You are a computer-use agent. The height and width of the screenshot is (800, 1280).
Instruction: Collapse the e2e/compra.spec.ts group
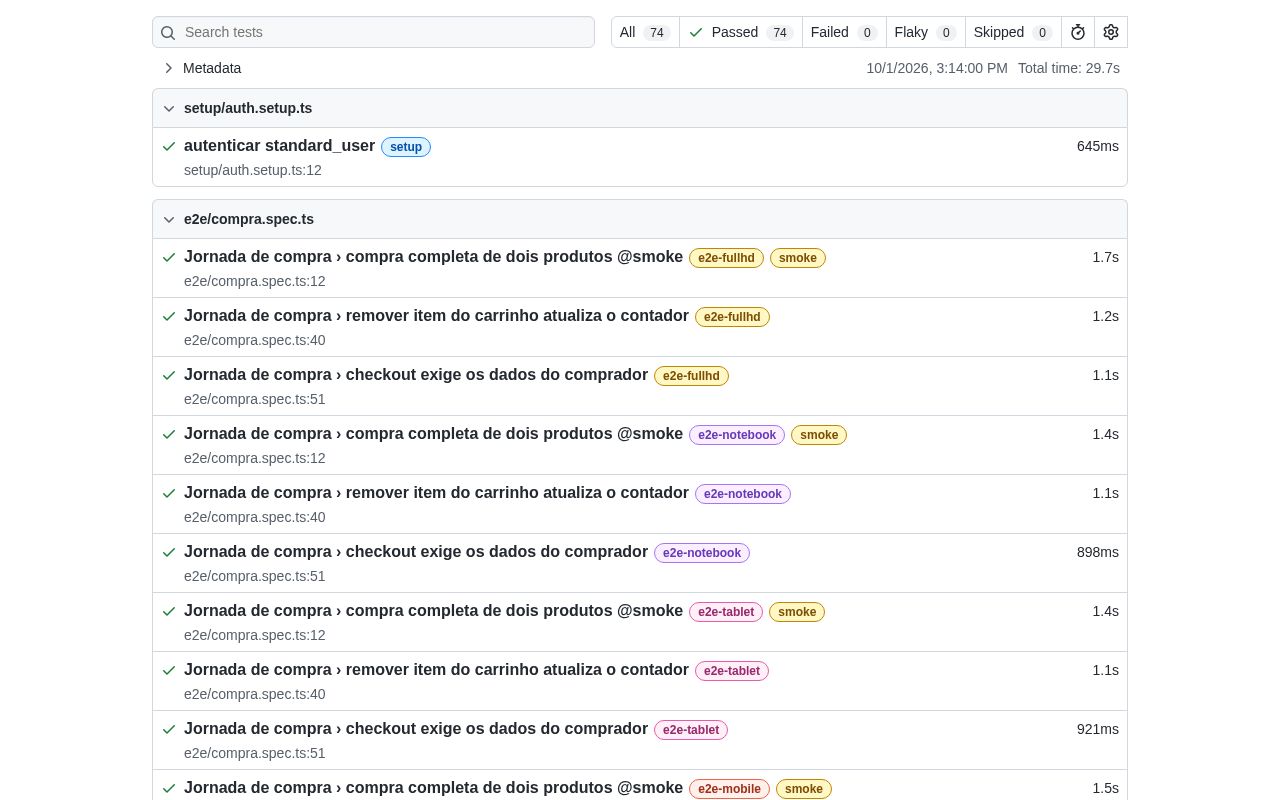pyautogui.click(x=640, y=219)
